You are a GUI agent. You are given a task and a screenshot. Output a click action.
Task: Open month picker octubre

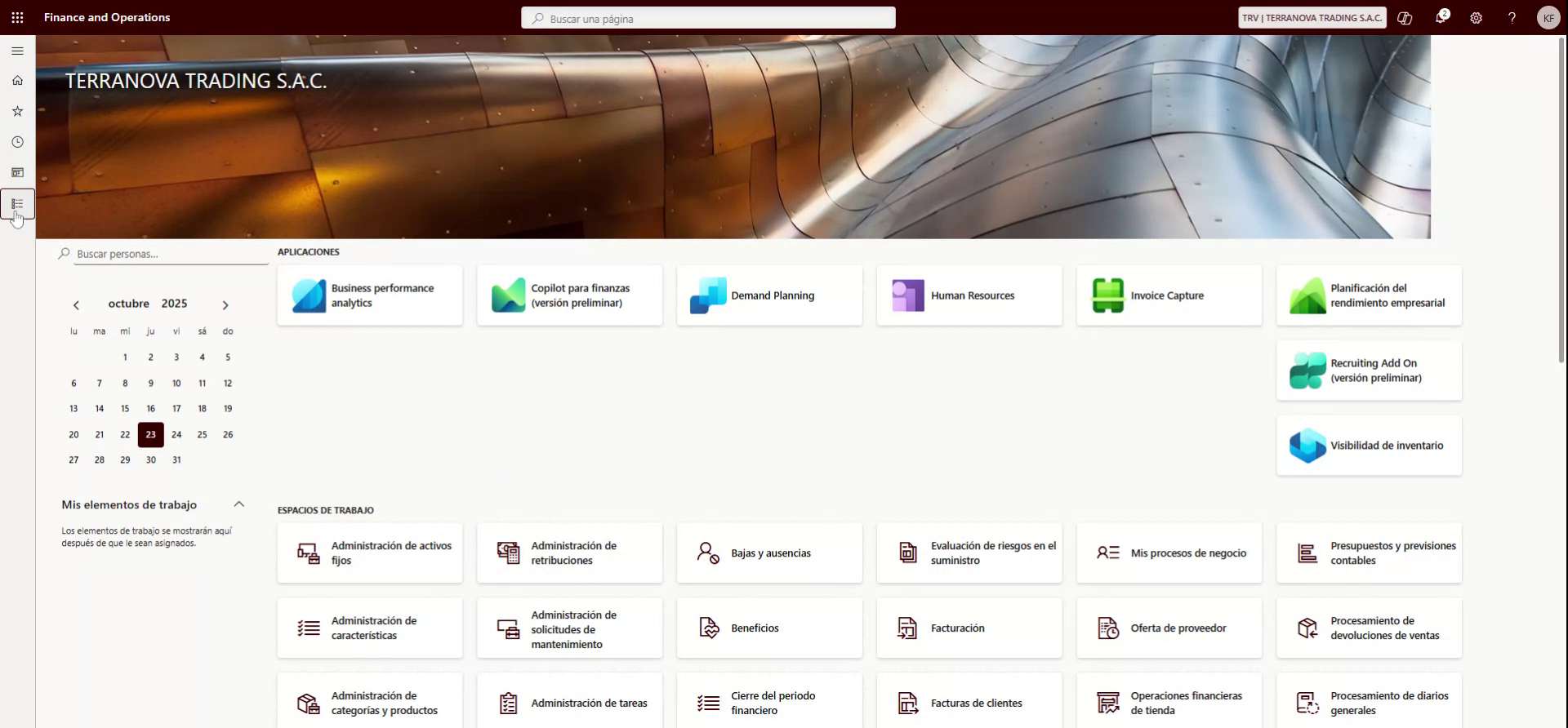pyautogui.click(x=129, y=304)
